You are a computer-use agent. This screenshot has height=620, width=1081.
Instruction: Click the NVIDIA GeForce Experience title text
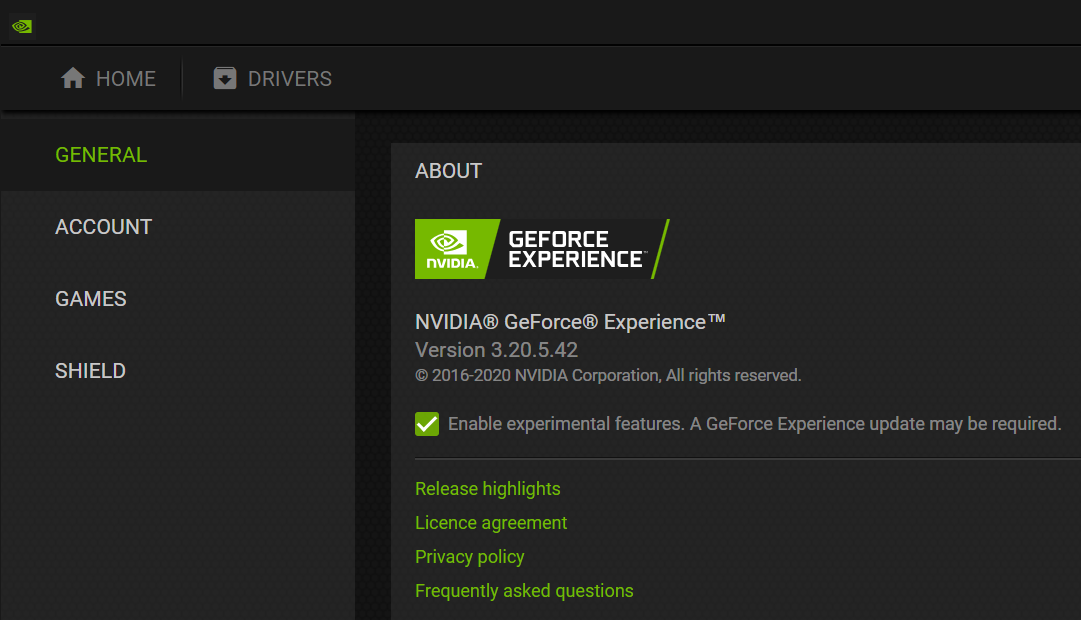569,321
